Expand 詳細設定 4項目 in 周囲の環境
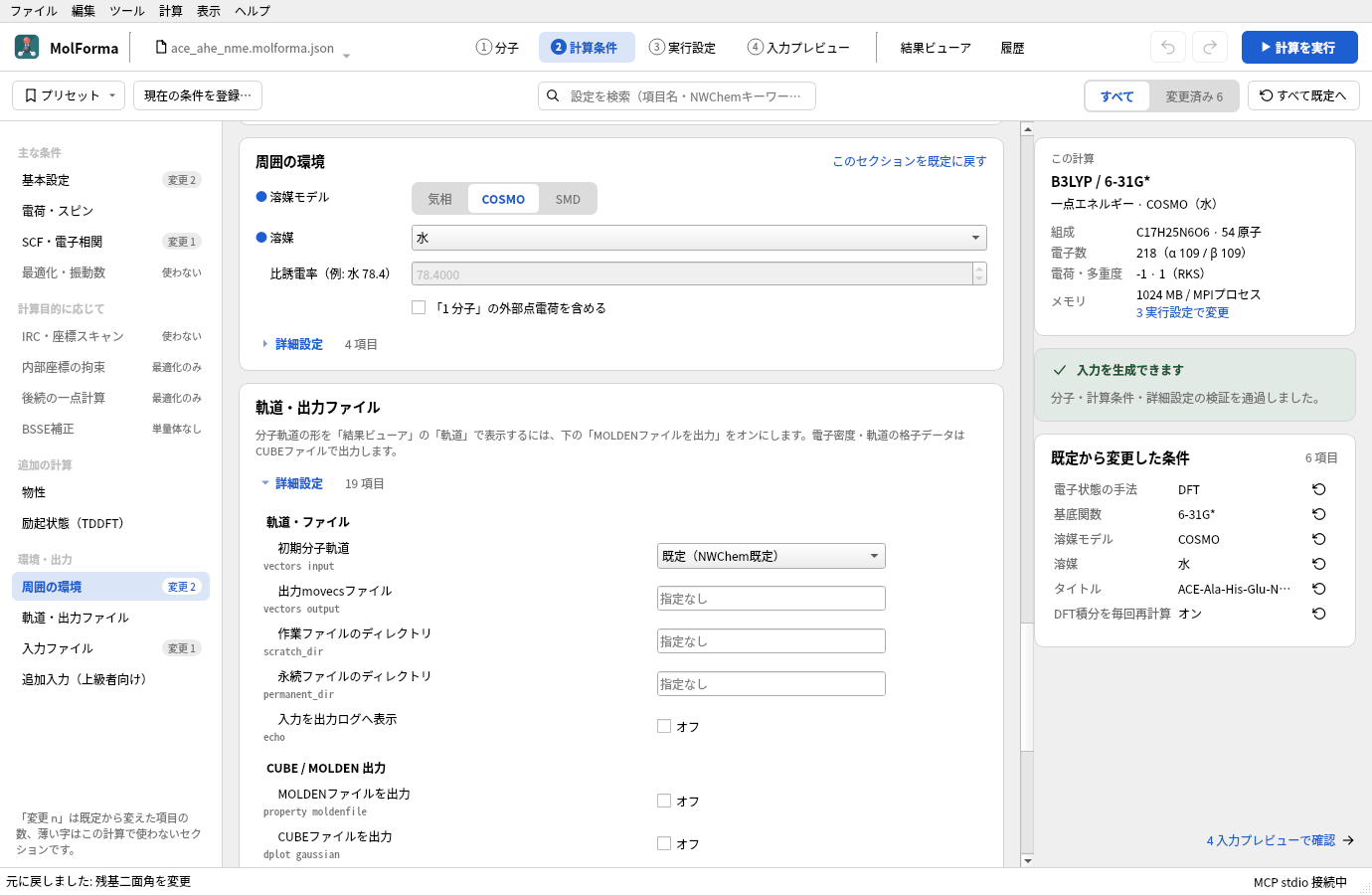 (x=298, y=344)
